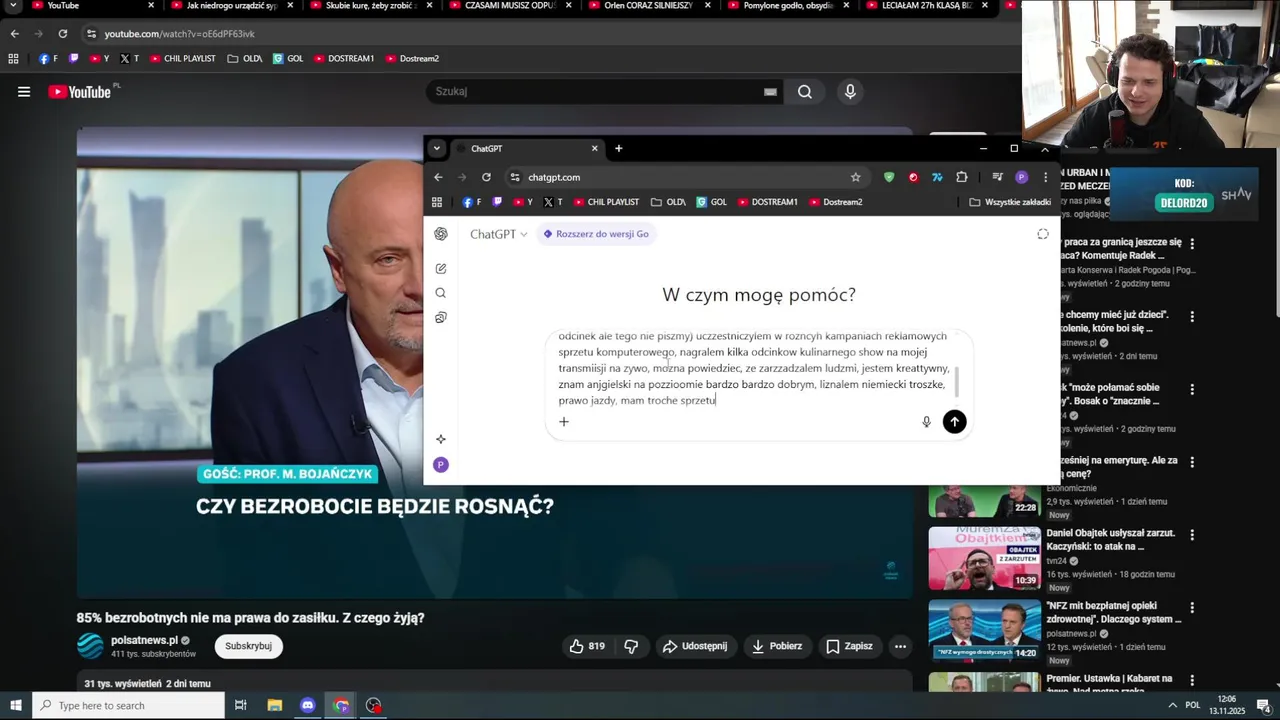This screenshot has height=720, width=1280.
Task: Click the YouTube search magnifier button
Action: (804, 92)
